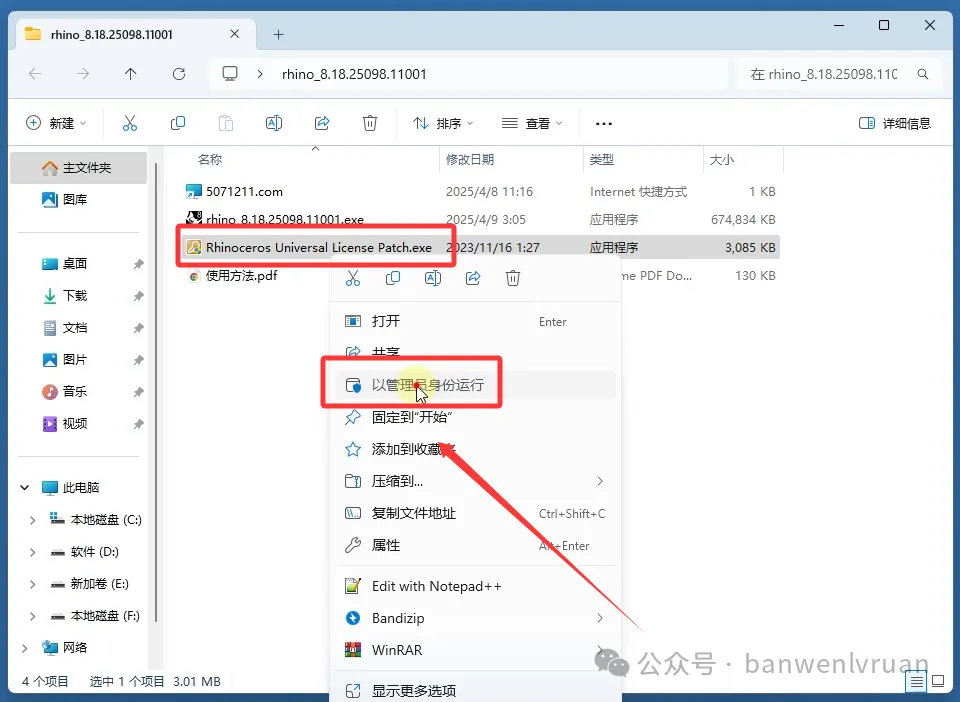Choose Edit with Notepad++
Image resolution: width=960 pixels, height=702 pixels.
pyautogui.click(x=476, y=586)
